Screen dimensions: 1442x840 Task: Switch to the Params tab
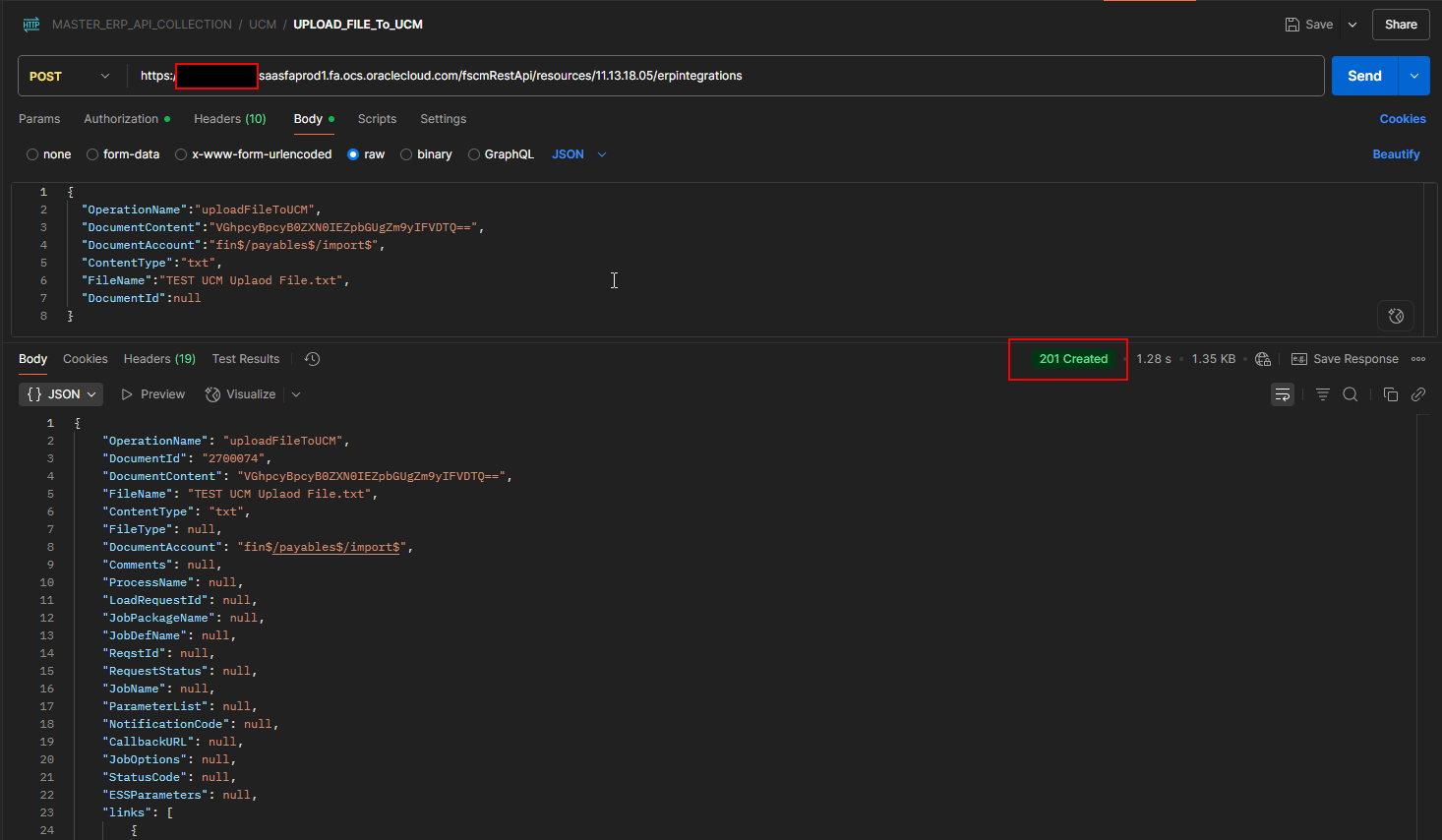(x=39, y=119)
